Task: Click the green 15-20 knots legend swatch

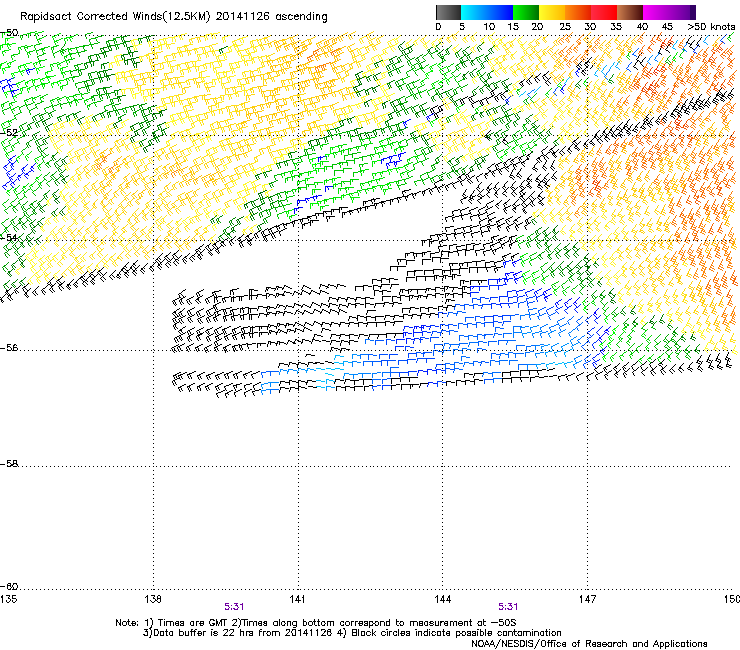Action: [526, 12]
